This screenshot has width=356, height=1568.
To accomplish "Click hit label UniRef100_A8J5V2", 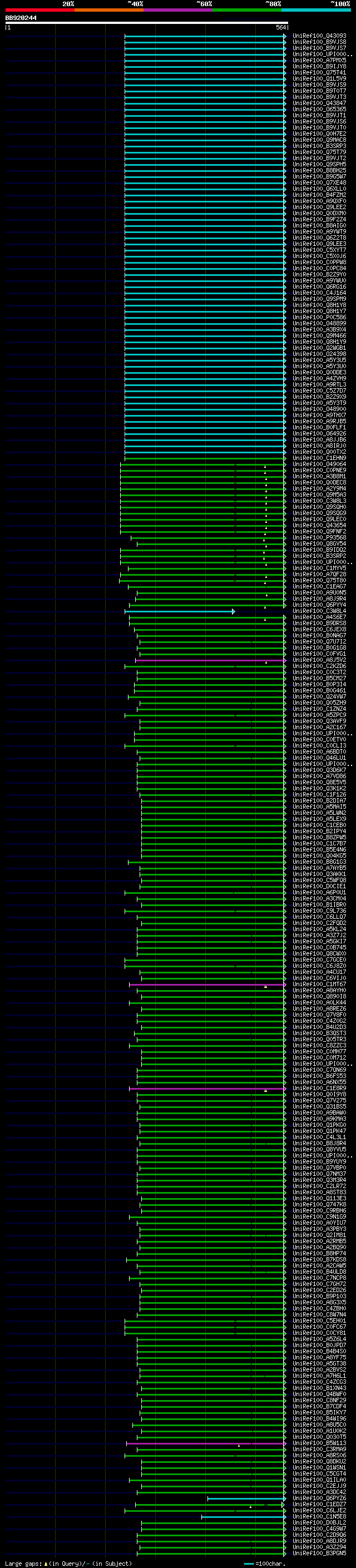I will (319, 660).
